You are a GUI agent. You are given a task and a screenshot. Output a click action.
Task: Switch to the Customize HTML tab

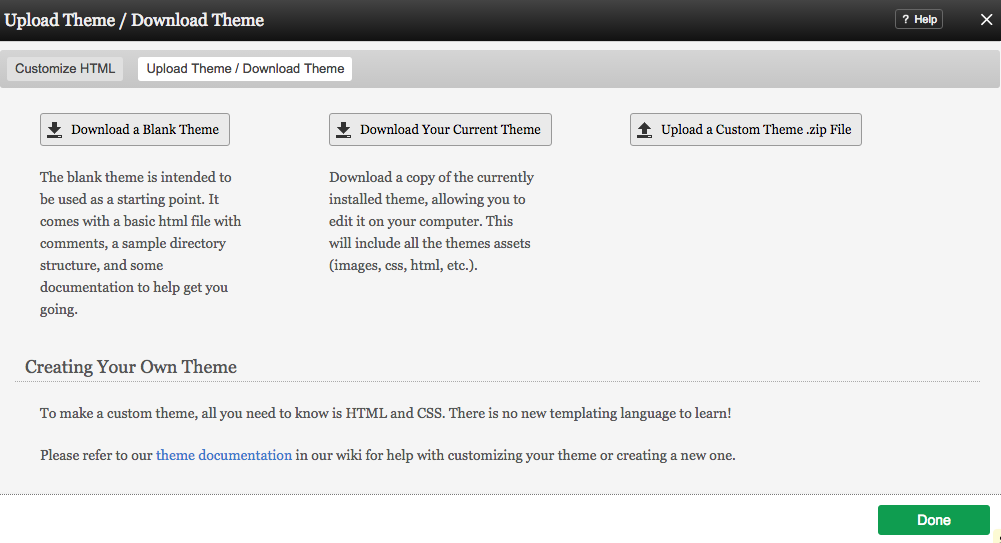[x=65, y=69]
